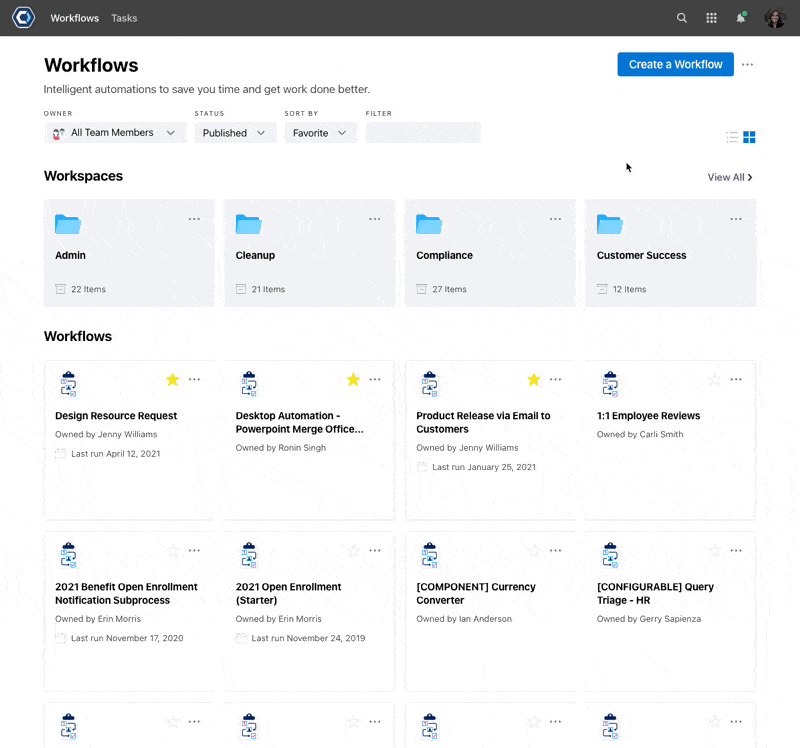This screenshot has height=748, width=800.
Task: Open the notifications bell
Action: tap(741, 18)
